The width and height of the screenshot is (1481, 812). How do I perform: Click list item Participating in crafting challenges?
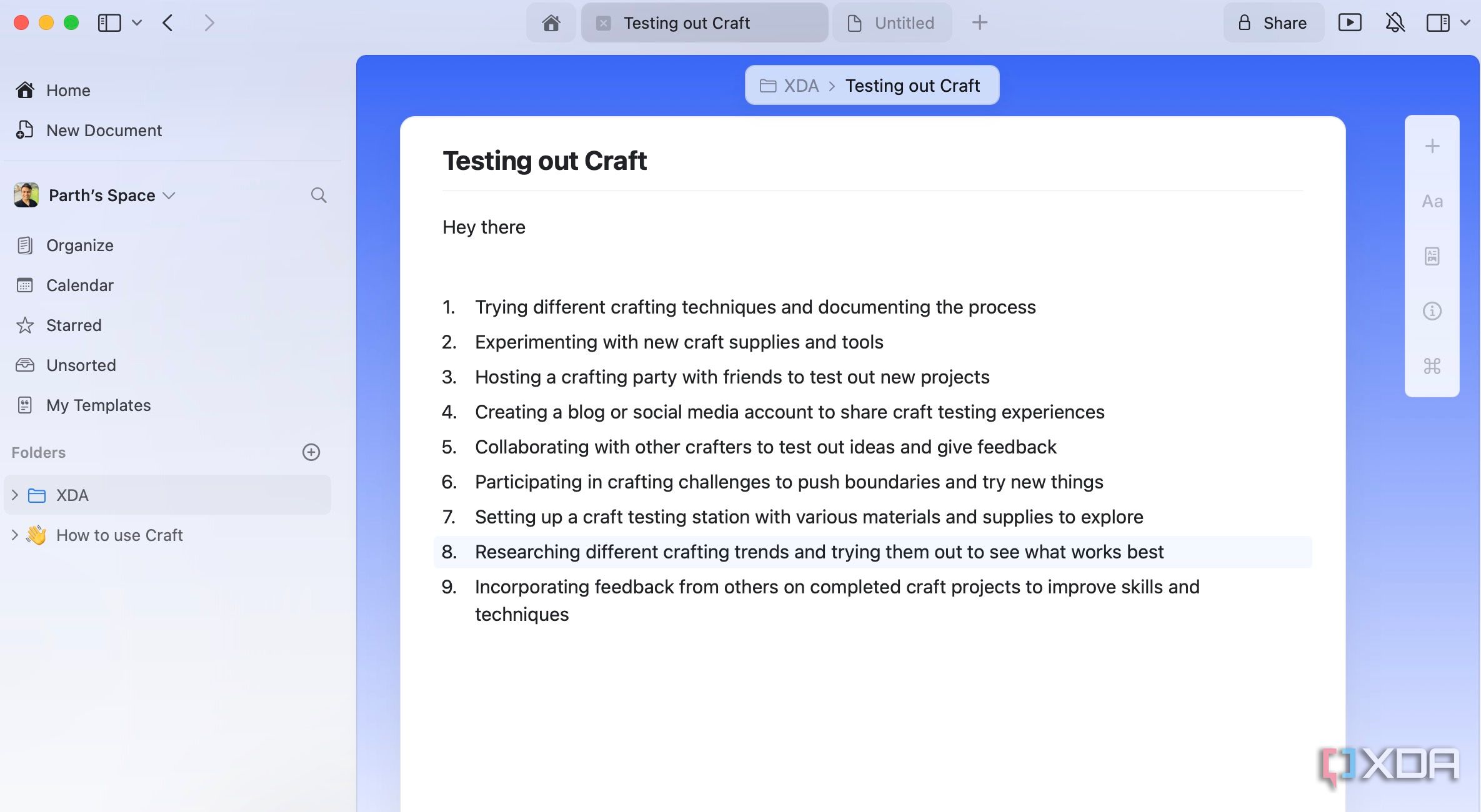[789, 482]
